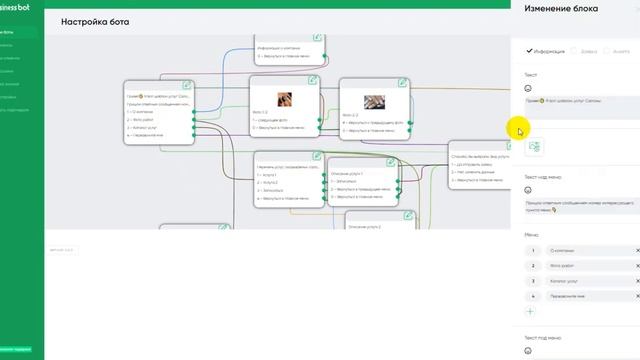This screenshot has height=360, width=640.
Task: Click connector dot of '3 – Каталог услуг'
Action: (194, 127)
